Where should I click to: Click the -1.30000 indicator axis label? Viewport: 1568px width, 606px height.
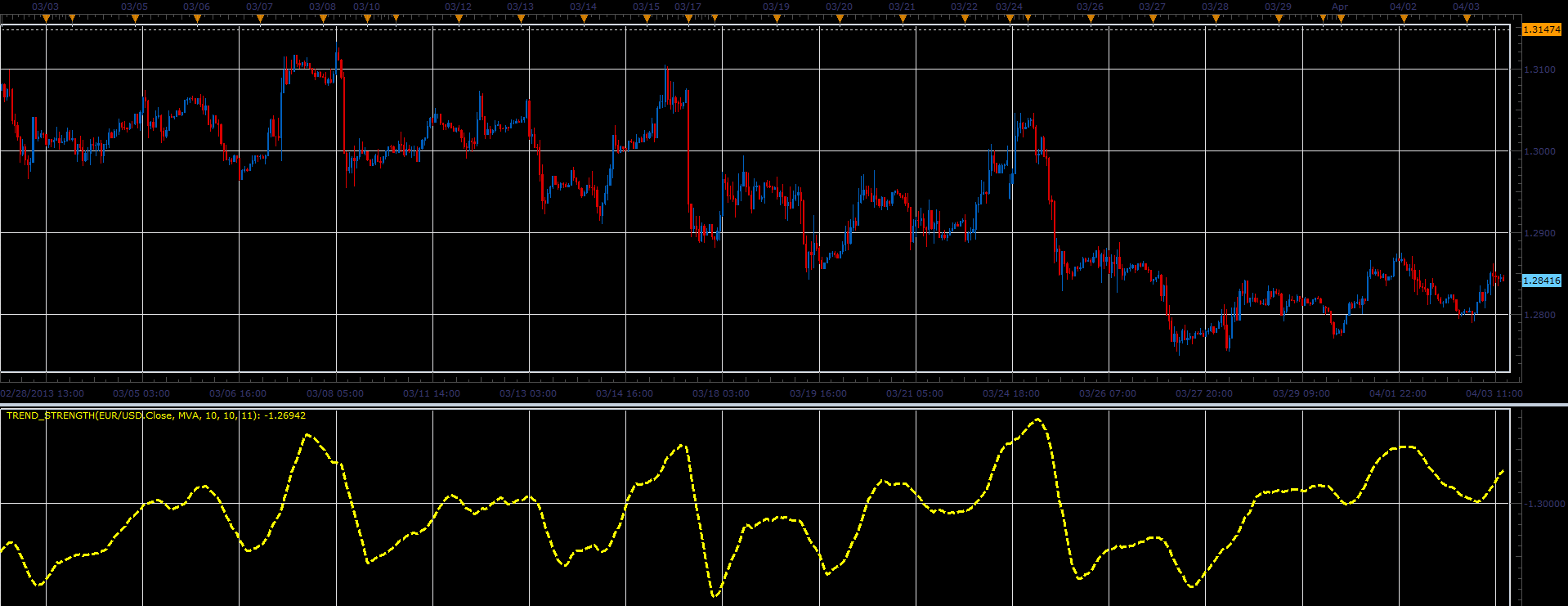pos(1544,505)
